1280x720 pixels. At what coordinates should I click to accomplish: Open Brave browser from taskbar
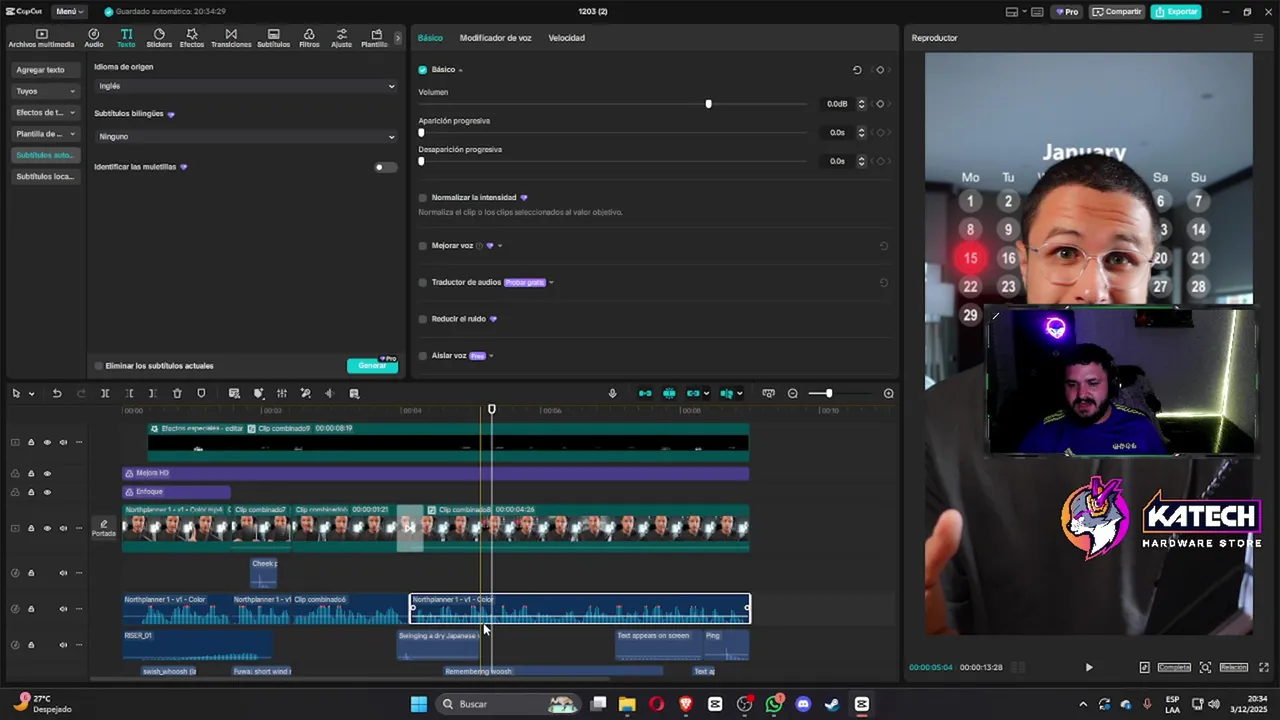click(685, 704)
